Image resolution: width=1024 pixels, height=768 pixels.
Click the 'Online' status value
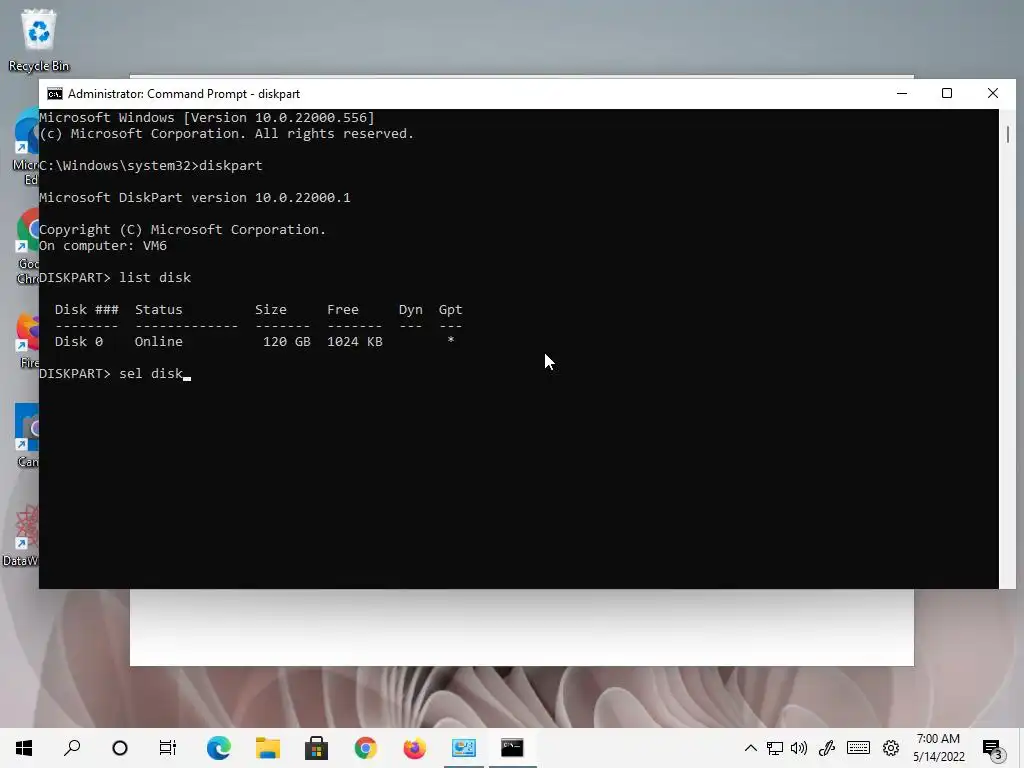(159, 342)
